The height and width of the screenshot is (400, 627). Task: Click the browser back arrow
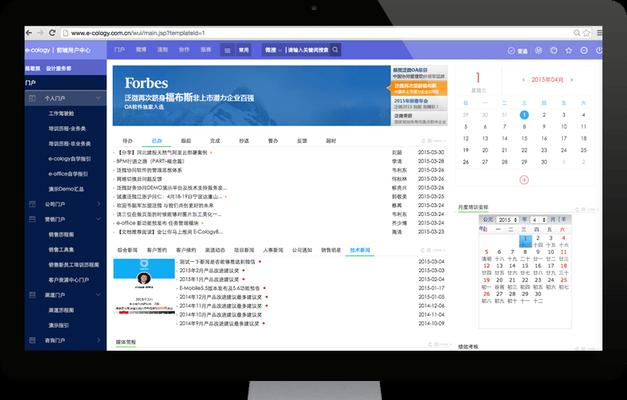[29, 33]
